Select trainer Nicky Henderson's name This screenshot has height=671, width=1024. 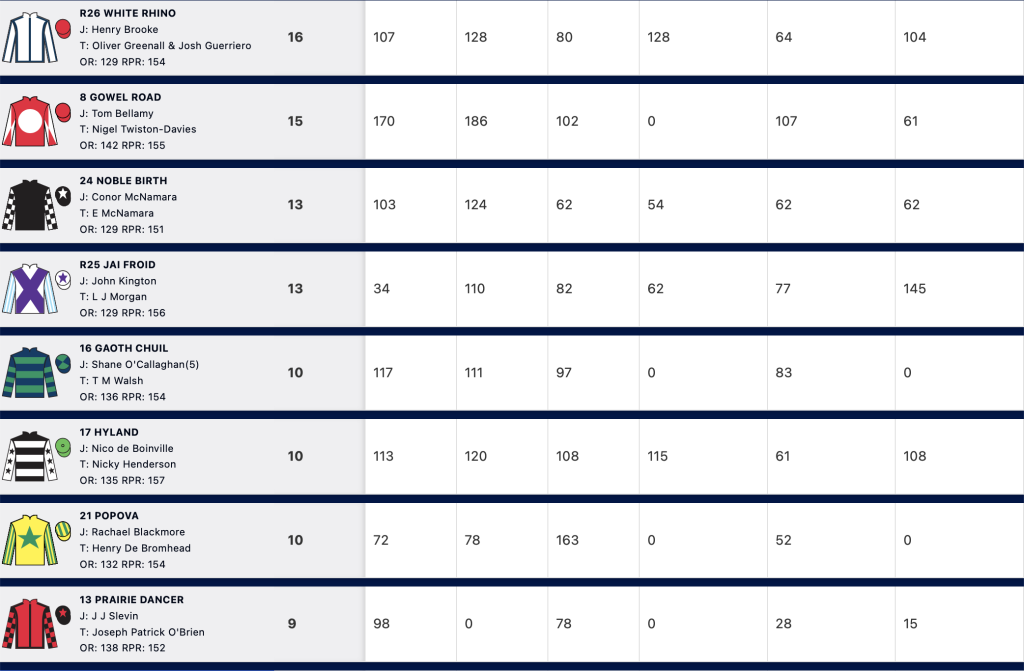pos(134,464)
